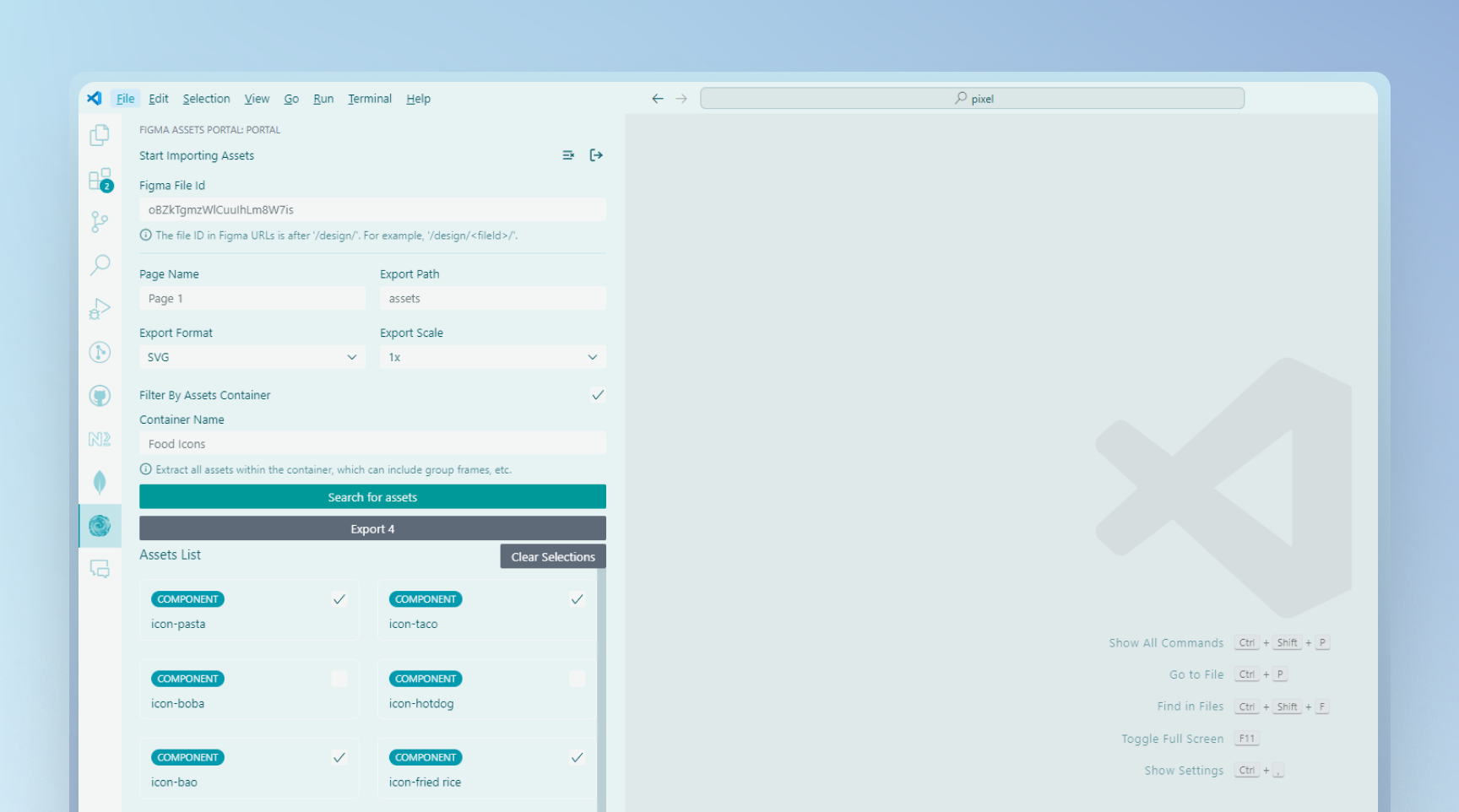Open the Explorer view in activity bar

tap(100, 135)
